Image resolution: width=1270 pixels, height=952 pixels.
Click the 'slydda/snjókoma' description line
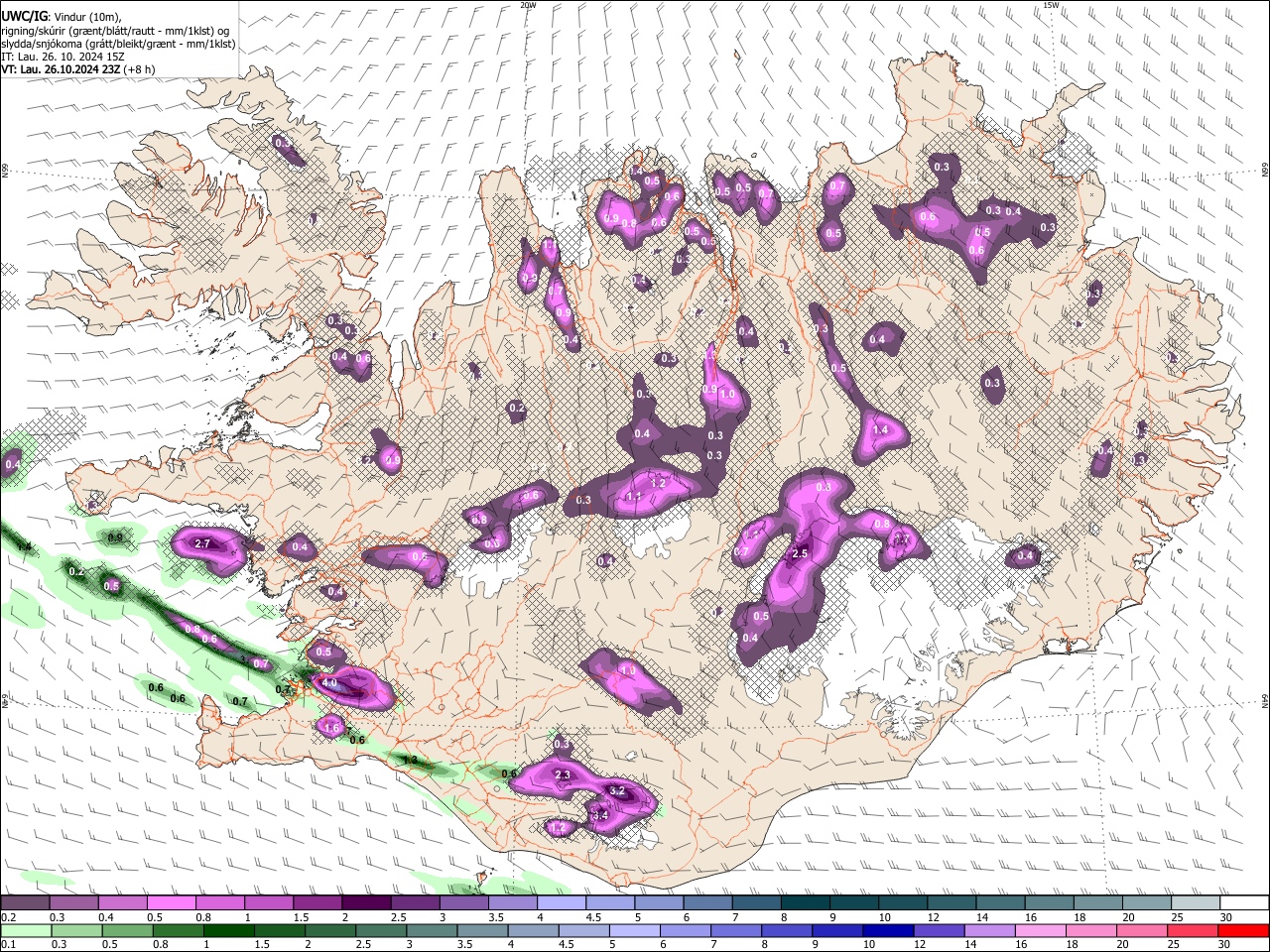(118, 44)
